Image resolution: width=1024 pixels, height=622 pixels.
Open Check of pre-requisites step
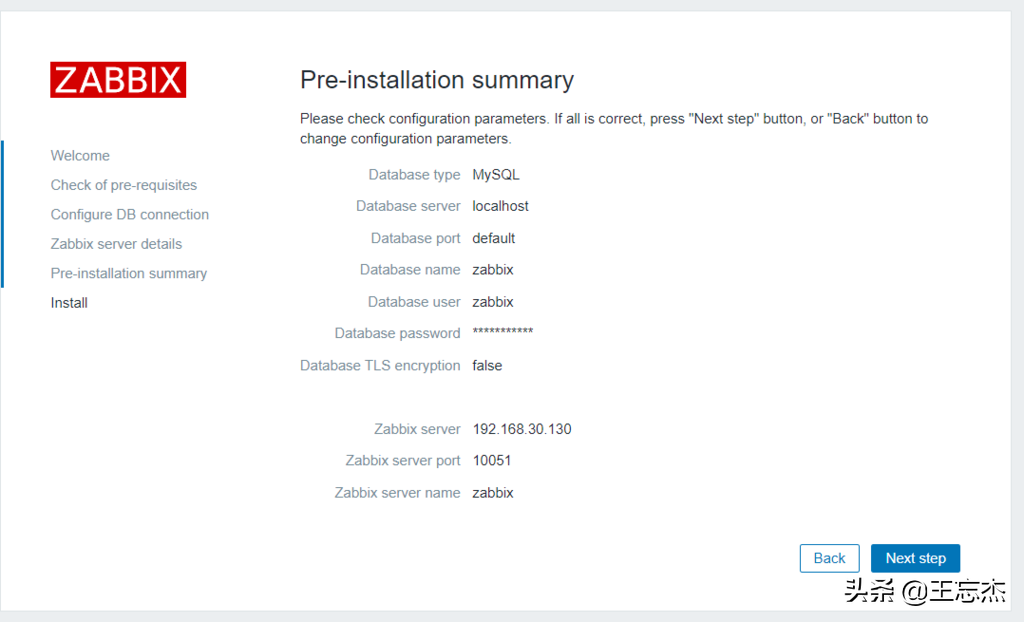click(124, 185)
